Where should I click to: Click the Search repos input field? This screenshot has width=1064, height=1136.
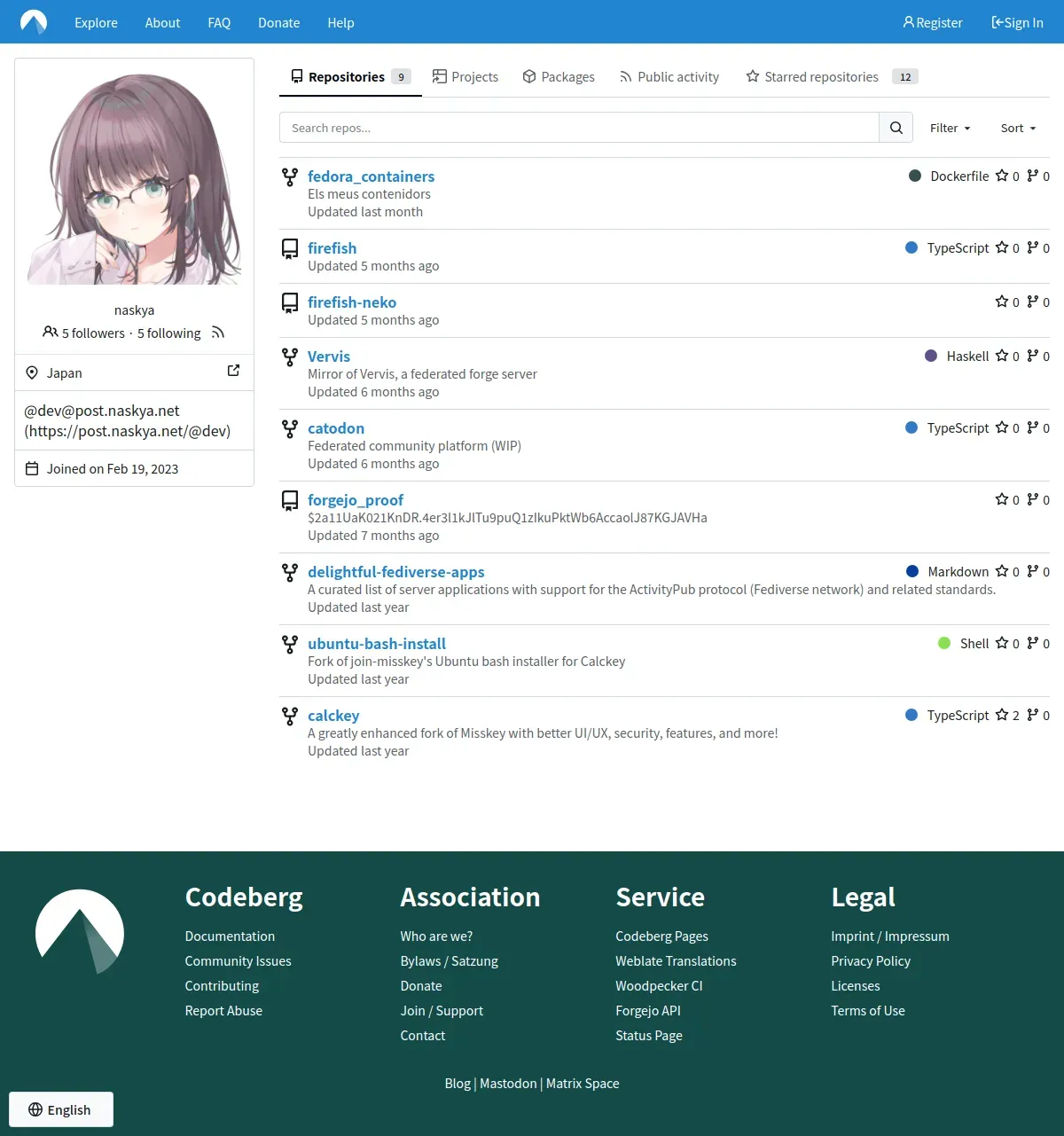pyautogui.click(x=579, y=128)
